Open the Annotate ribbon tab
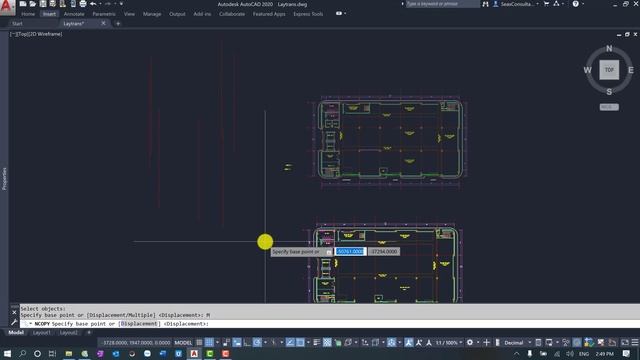 [74, 14]
